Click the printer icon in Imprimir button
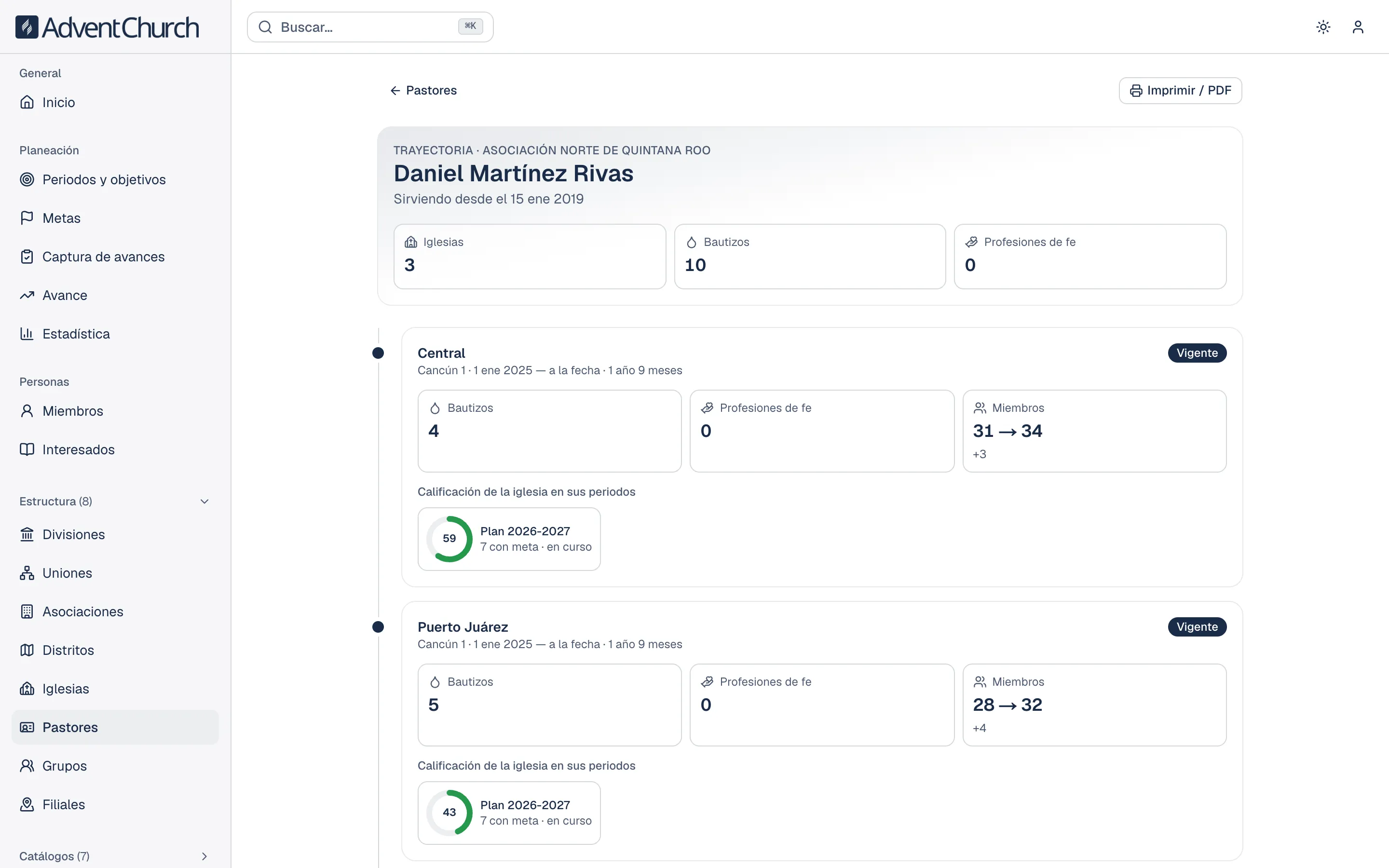The width and height of the screenshot is (1389, 868). tap(1136, 91)
